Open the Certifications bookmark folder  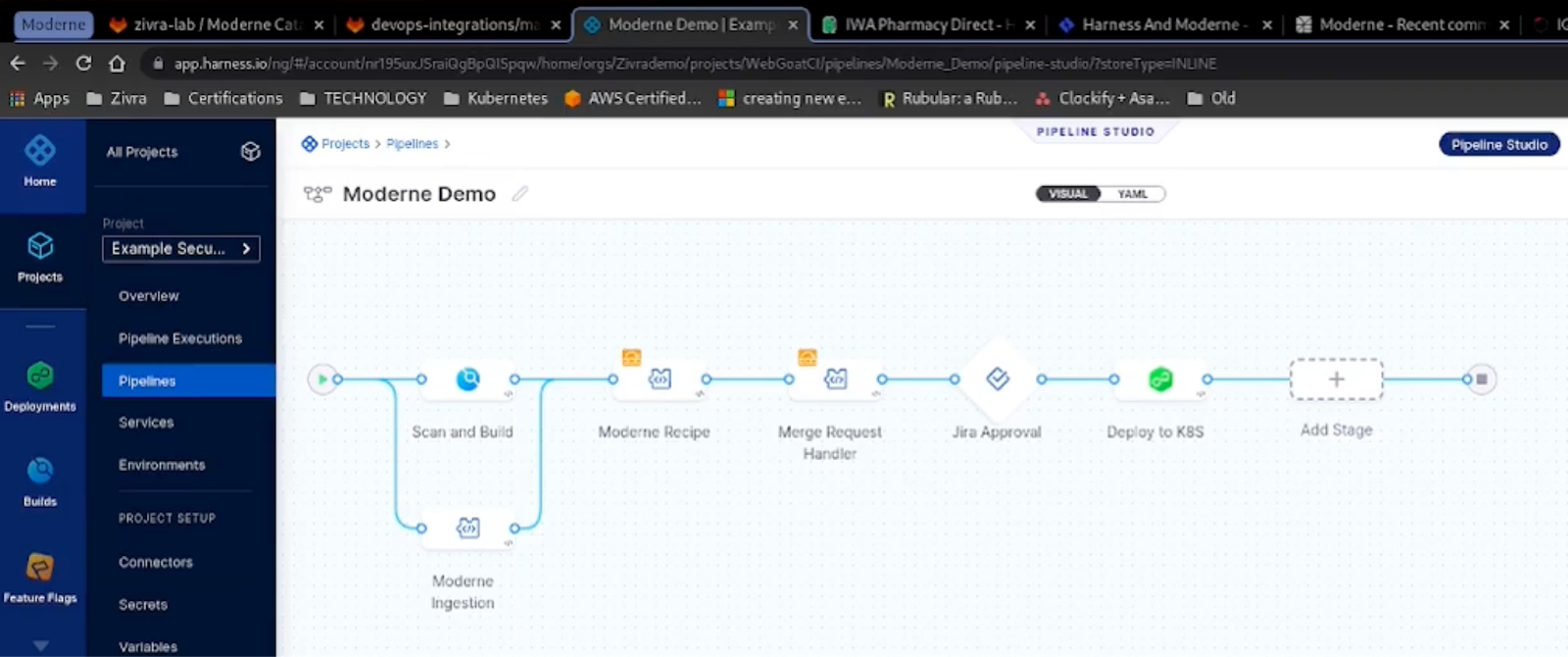pos(223,98)
